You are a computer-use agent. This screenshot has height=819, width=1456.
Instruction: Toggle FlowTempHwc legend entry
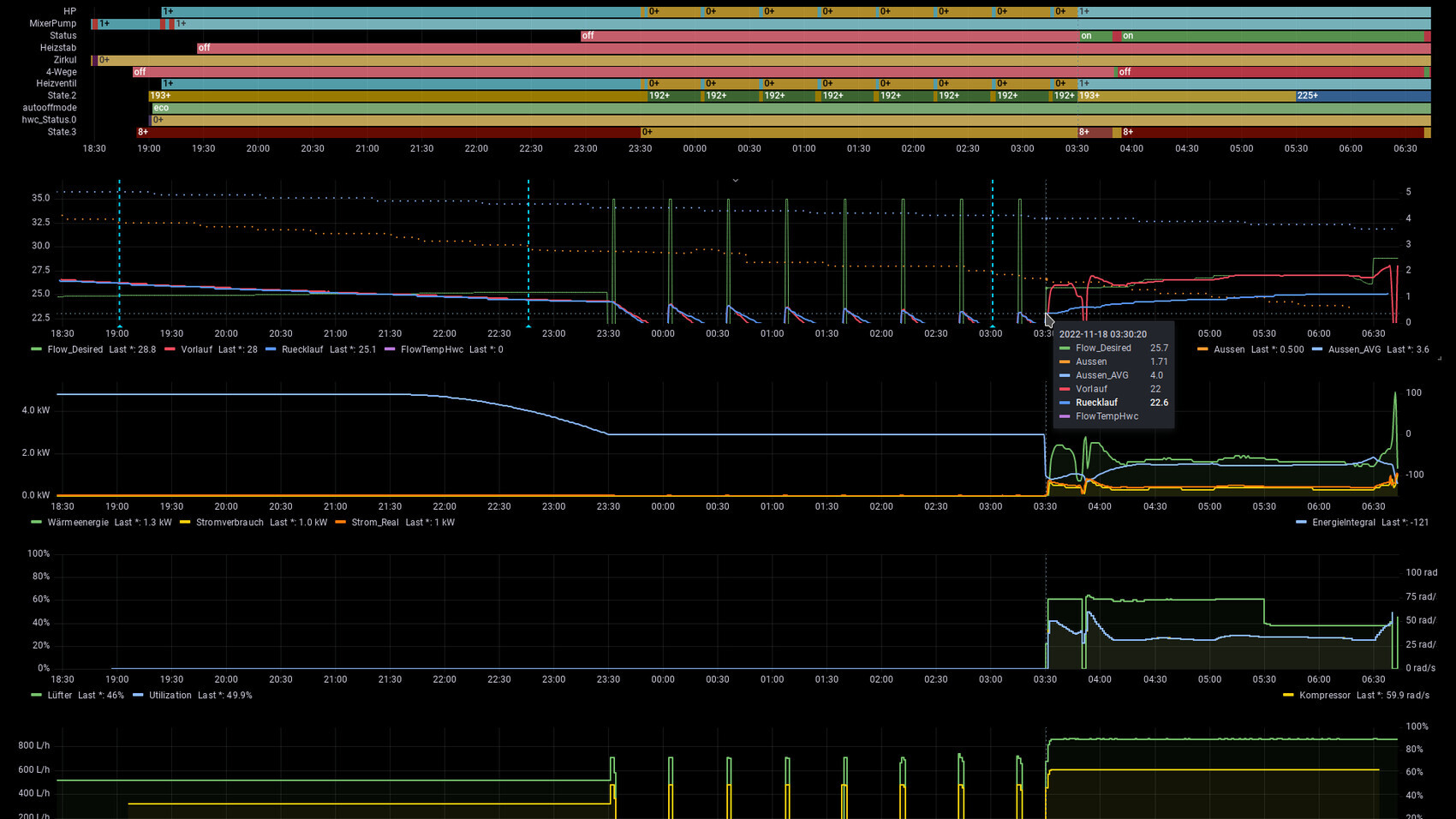coord(432,350)
